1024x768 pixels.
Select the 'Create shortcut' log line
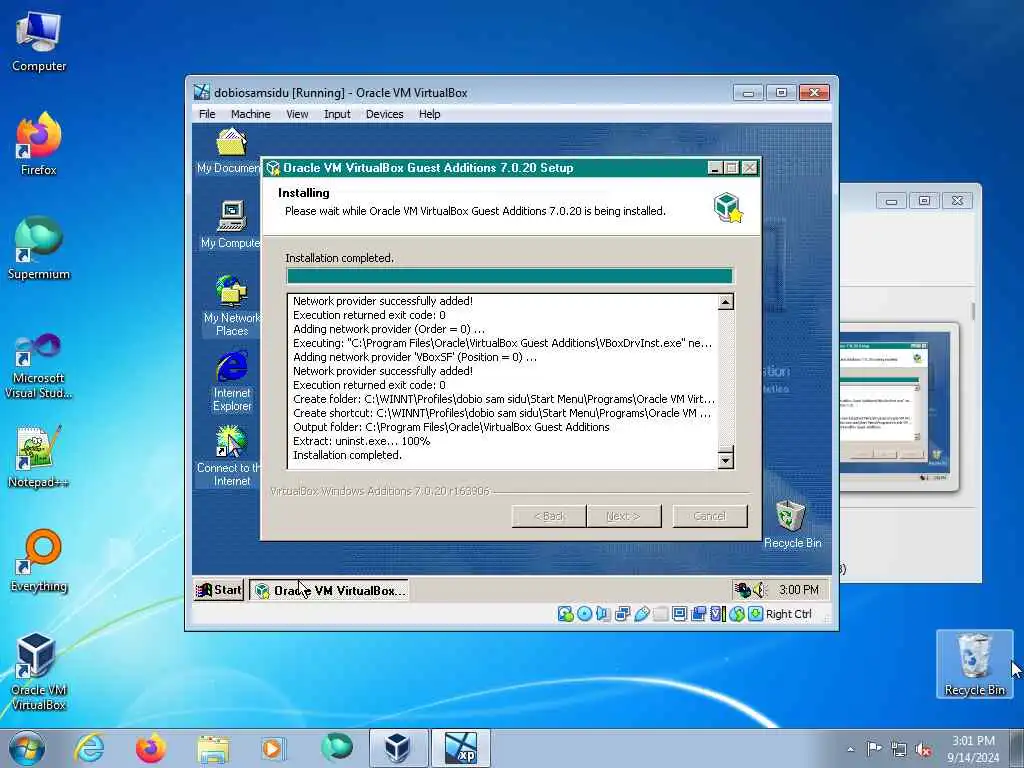pos(502,413)
